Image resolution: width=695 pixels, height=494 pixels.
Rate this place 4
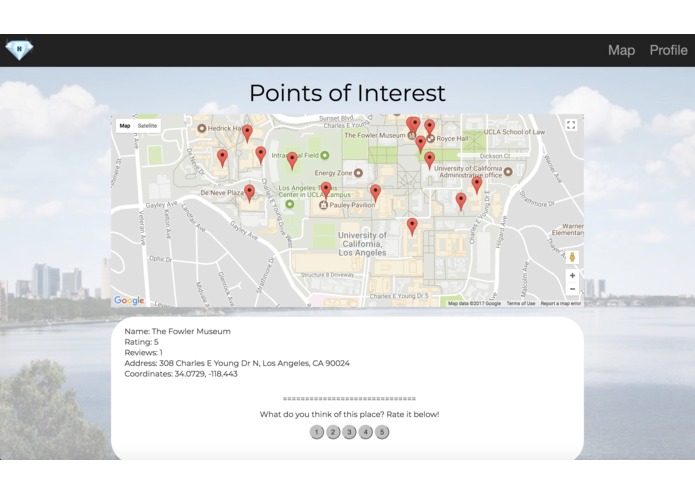(366, 432)
